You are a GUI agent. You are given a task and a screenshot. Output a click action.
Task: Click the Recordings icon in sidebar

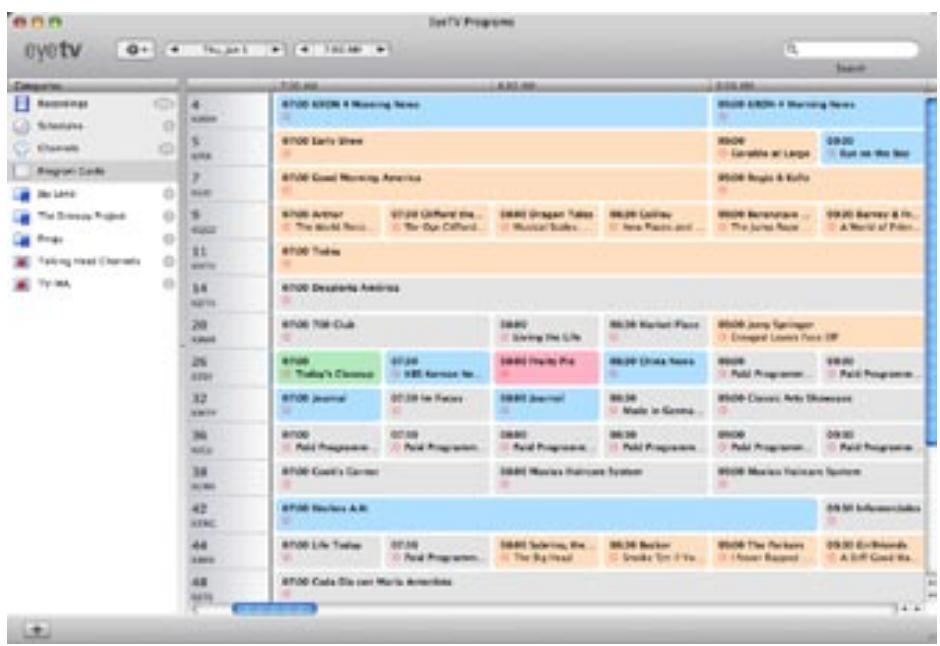(22, 104)
